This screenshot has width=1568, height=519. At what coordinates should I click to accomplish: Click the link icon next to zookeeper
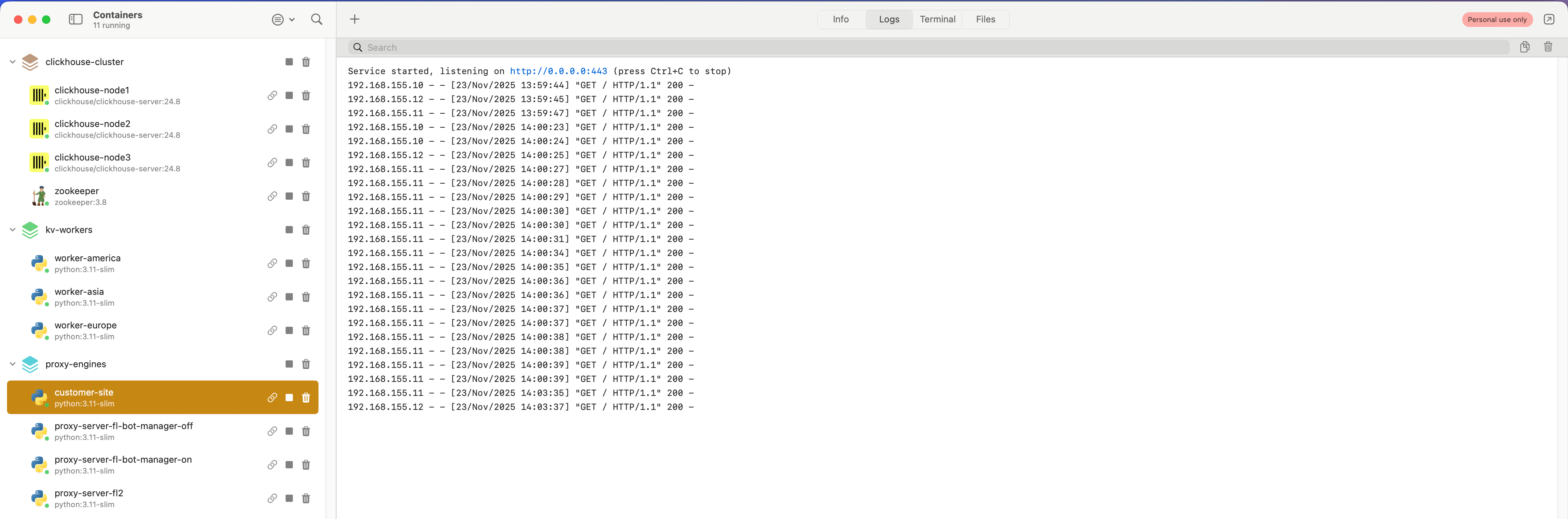coord(272,196)
